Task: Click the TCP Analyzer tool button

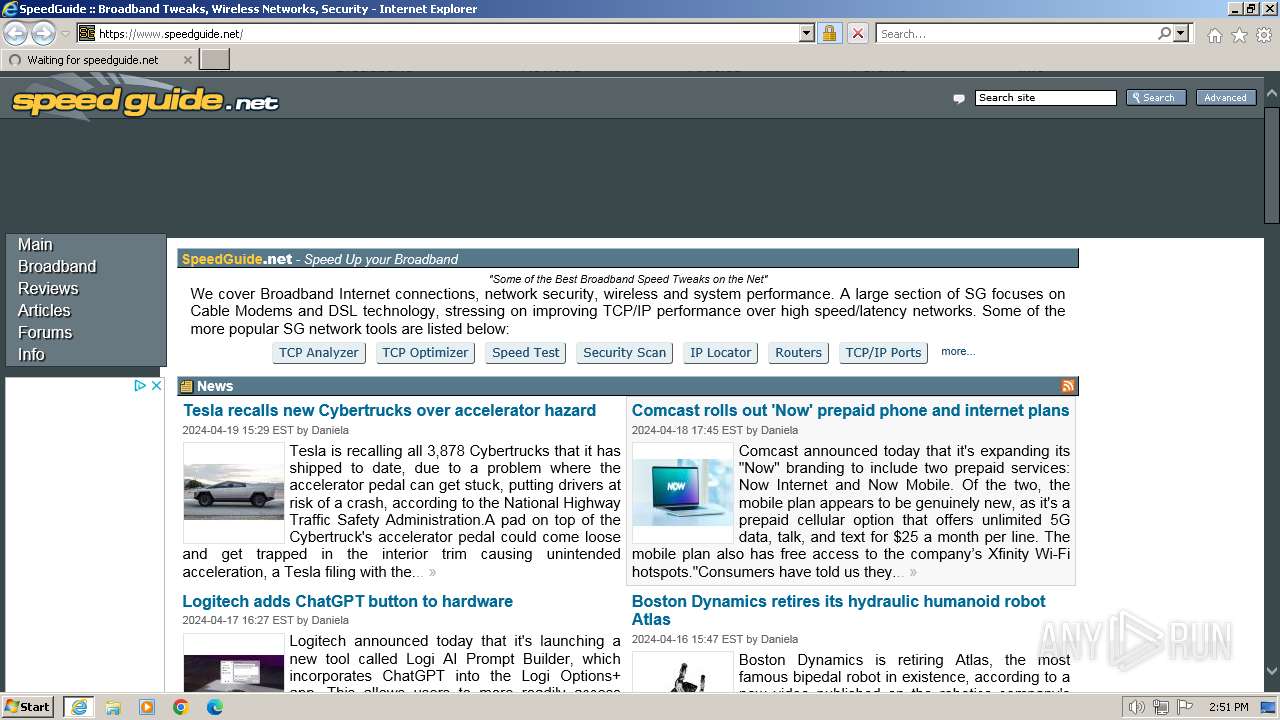Action: coord(318,353)
